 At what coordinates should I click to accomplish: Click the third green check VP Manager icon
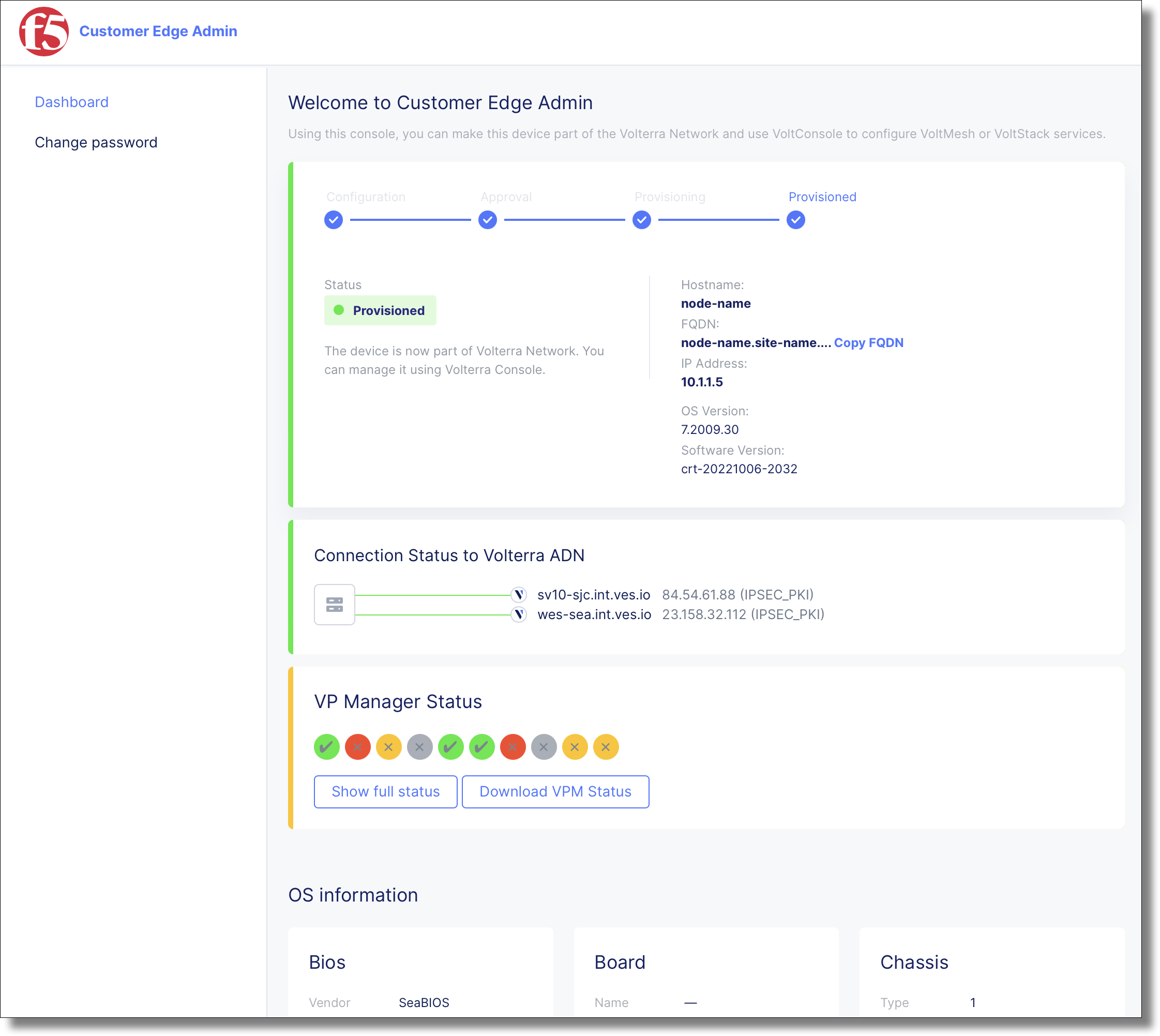pos(482,747)
